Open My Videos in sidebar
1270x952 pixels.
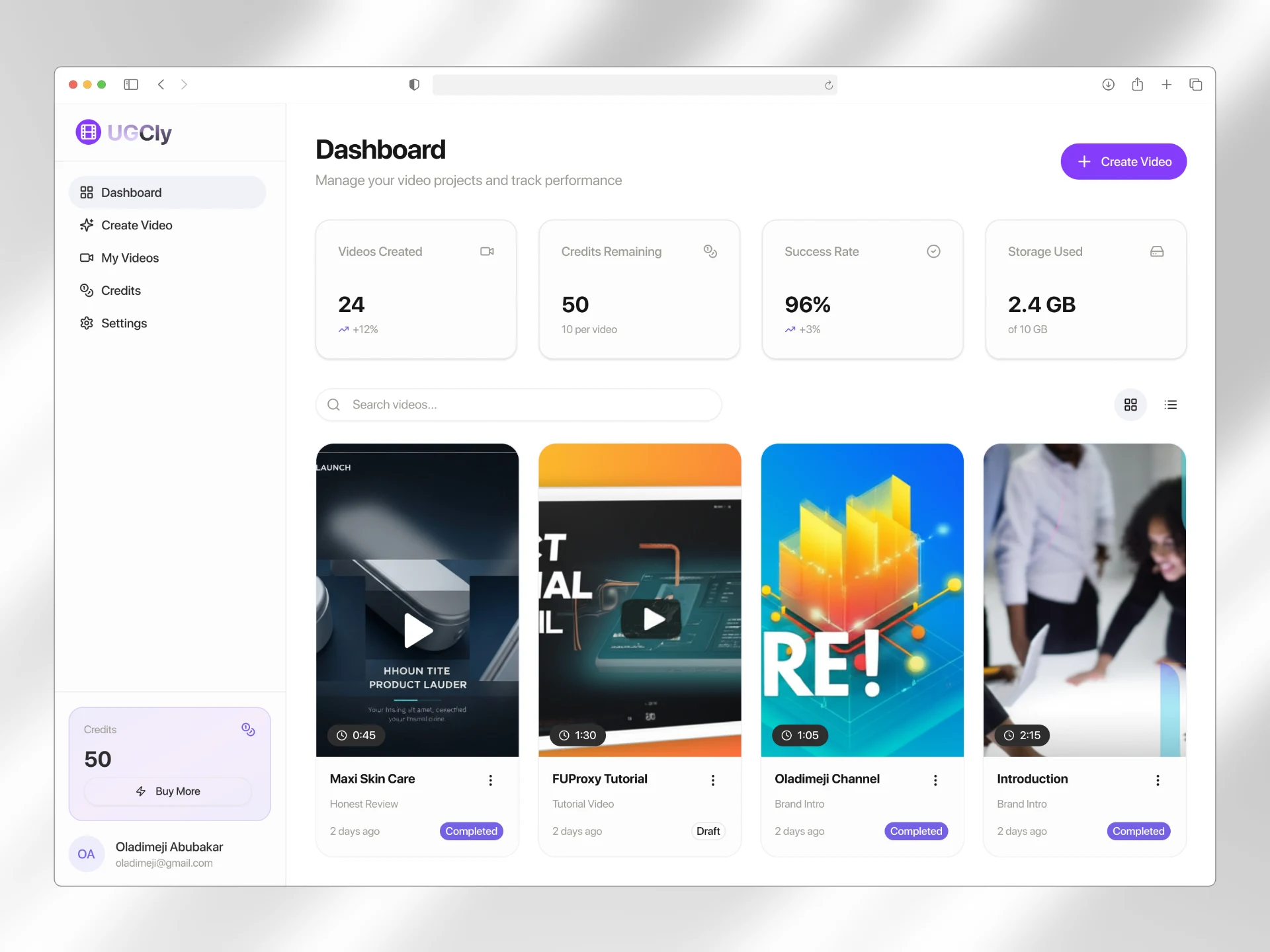pos(130,258)
